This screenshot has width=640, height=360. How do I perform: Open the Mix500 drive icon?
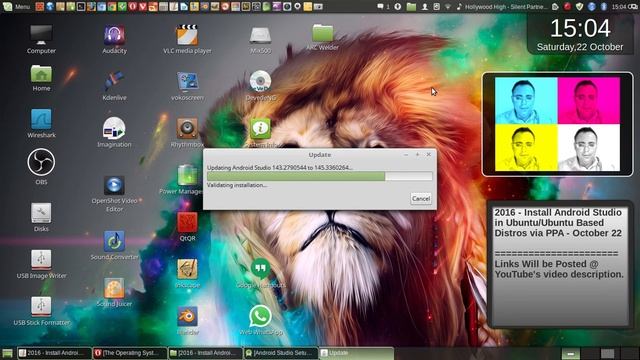click(260, 40)
